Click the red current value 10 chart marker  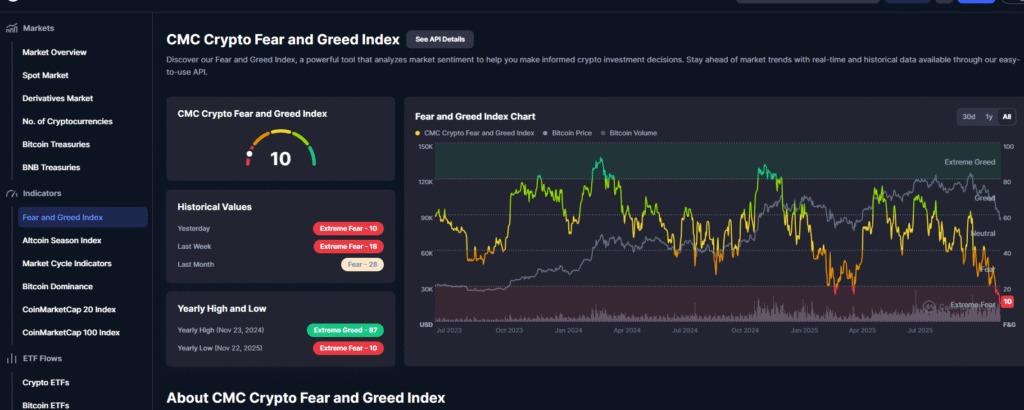(x=1007, y=301)
